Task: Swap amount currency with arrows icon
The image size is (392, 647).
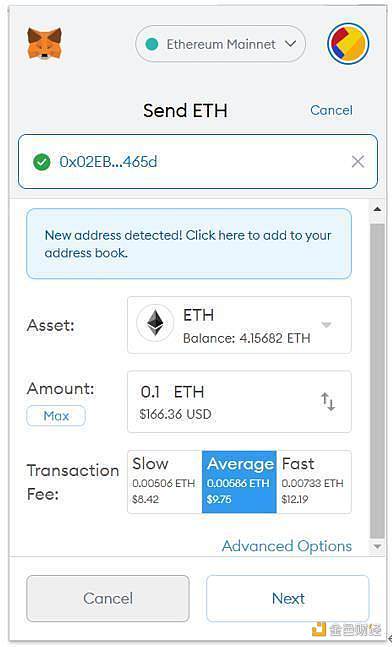Action: tap(328, 401)
